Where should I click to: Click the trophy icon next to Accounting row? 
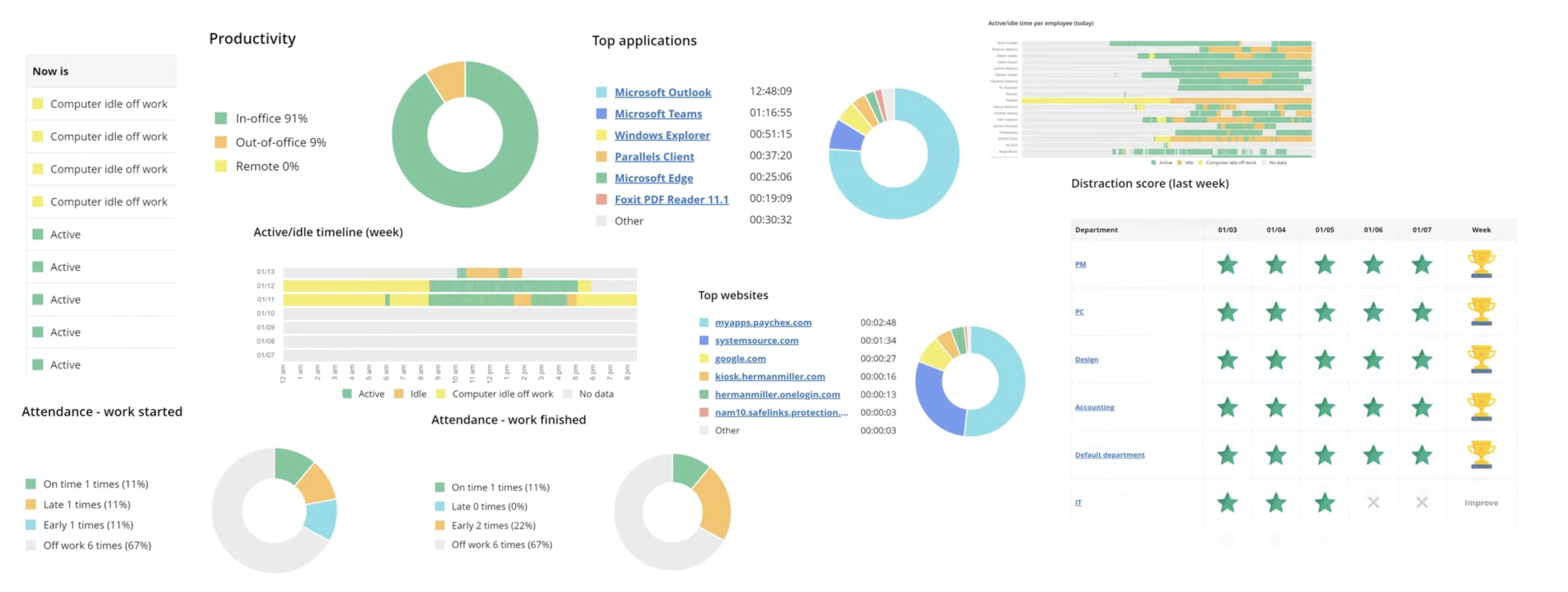pos(1482,407)
